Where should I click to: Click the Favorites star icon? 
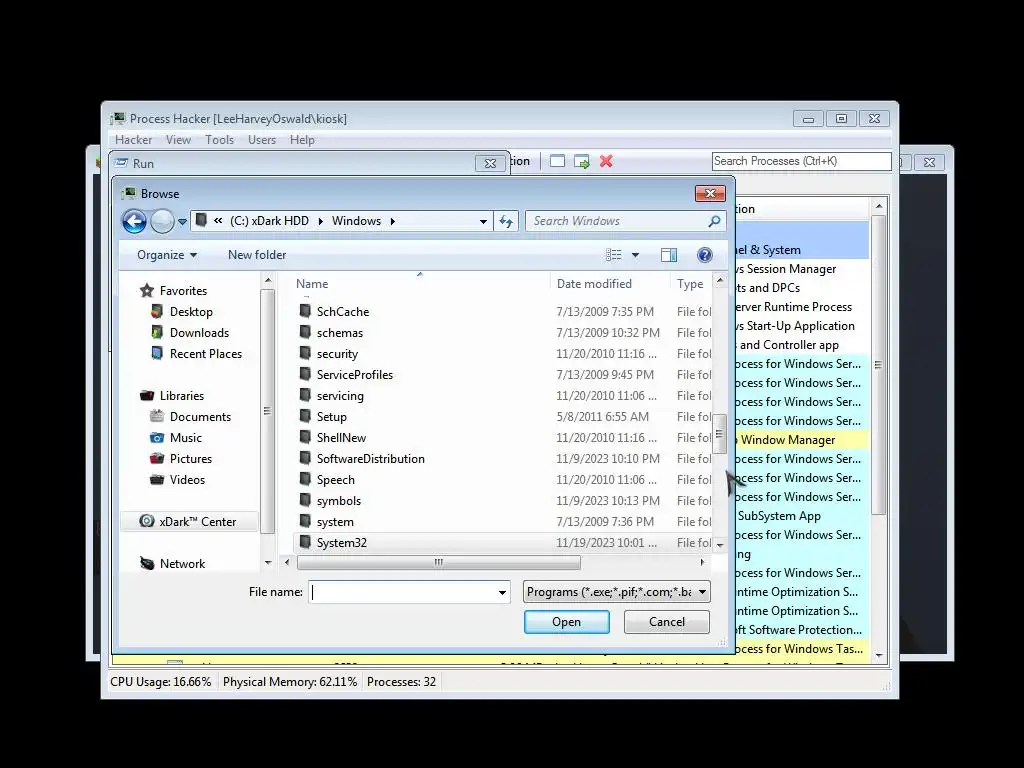(x=147, y=291)
